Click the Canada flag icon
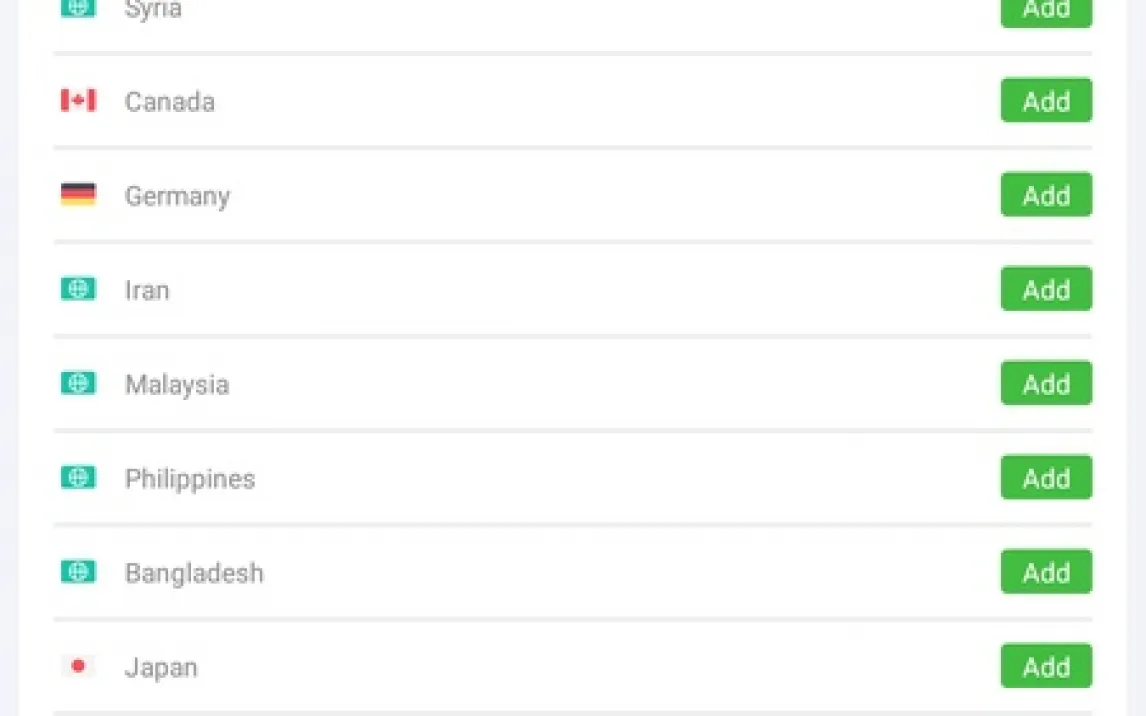 pos(78,100)
